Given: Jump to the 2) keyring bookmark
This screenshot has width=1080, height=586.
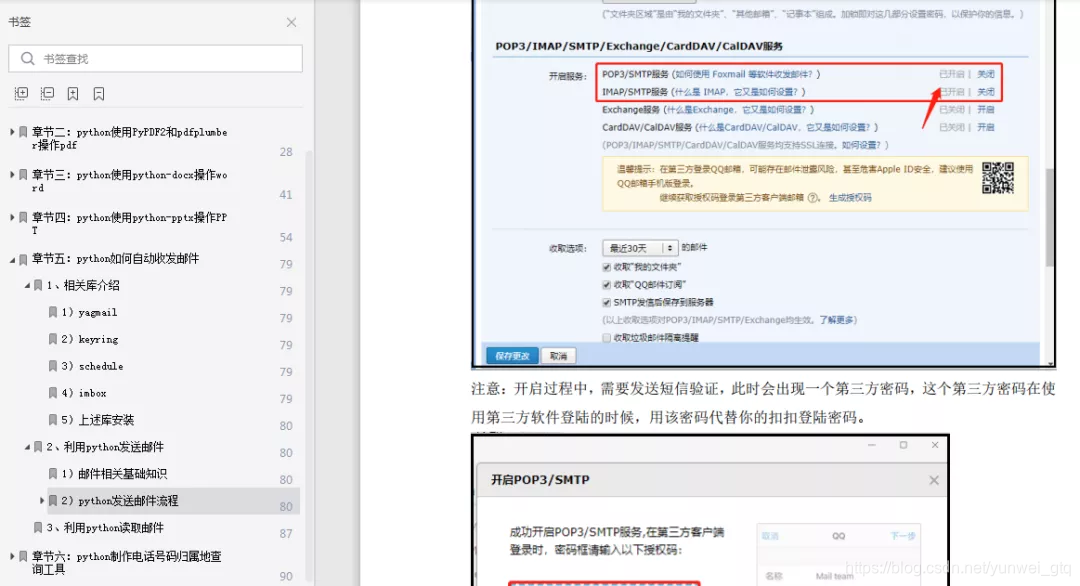Looking at the screenshot, I should pos(90,339).
